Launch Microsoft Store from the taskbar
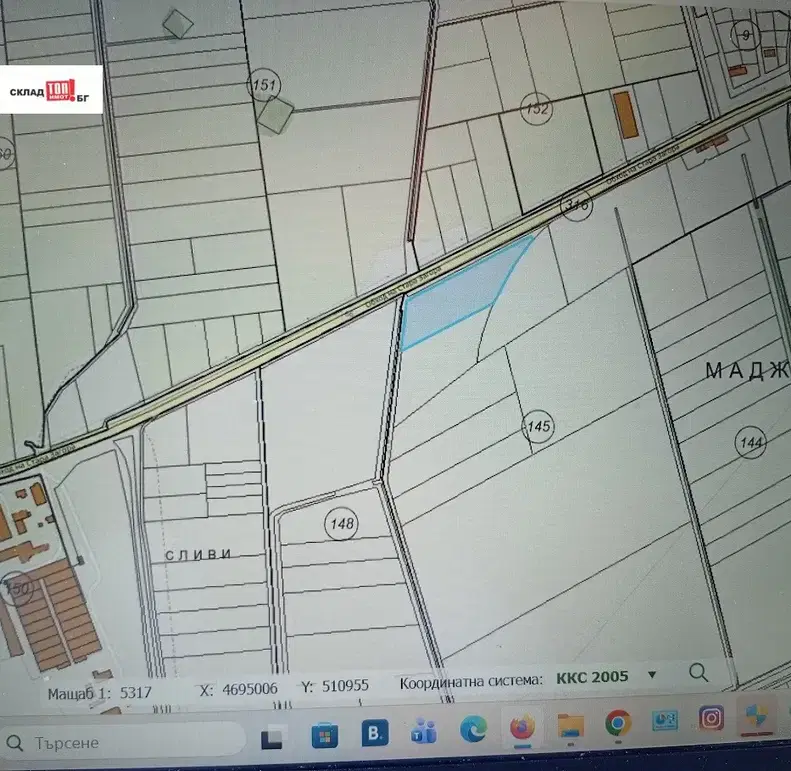This screenshot has height=771, width=791. pos(325,736)
